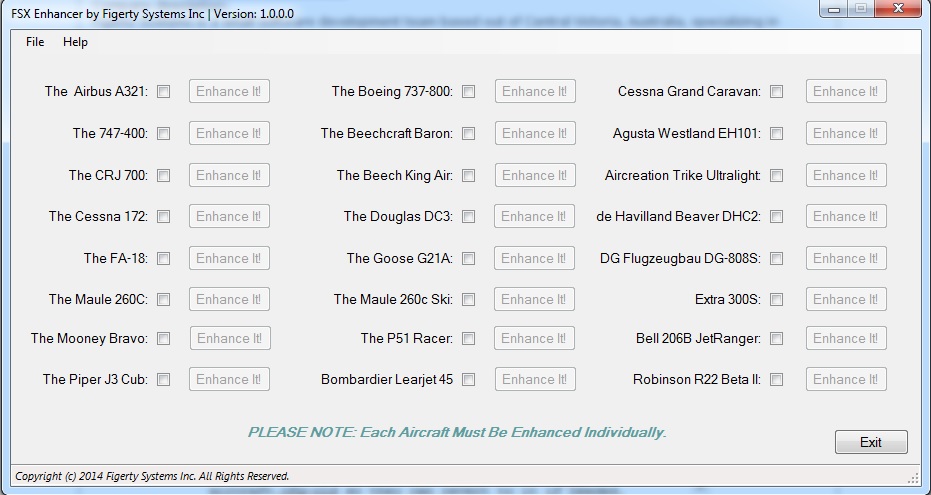Screen dimensions: 931x495
Task: Click Enhance It! for Mooney Bravo
Action: 230,338
